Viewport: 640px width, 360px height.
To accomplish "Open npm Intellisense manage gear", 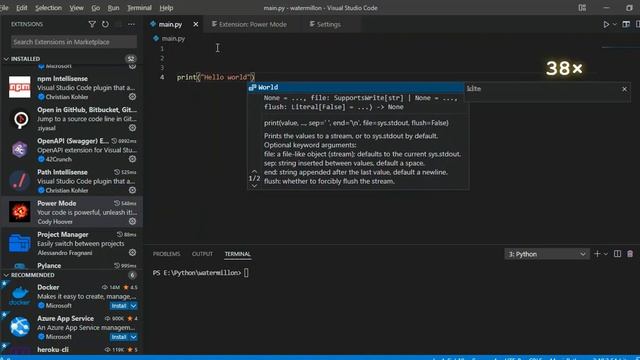I will [x=132, y=97].
